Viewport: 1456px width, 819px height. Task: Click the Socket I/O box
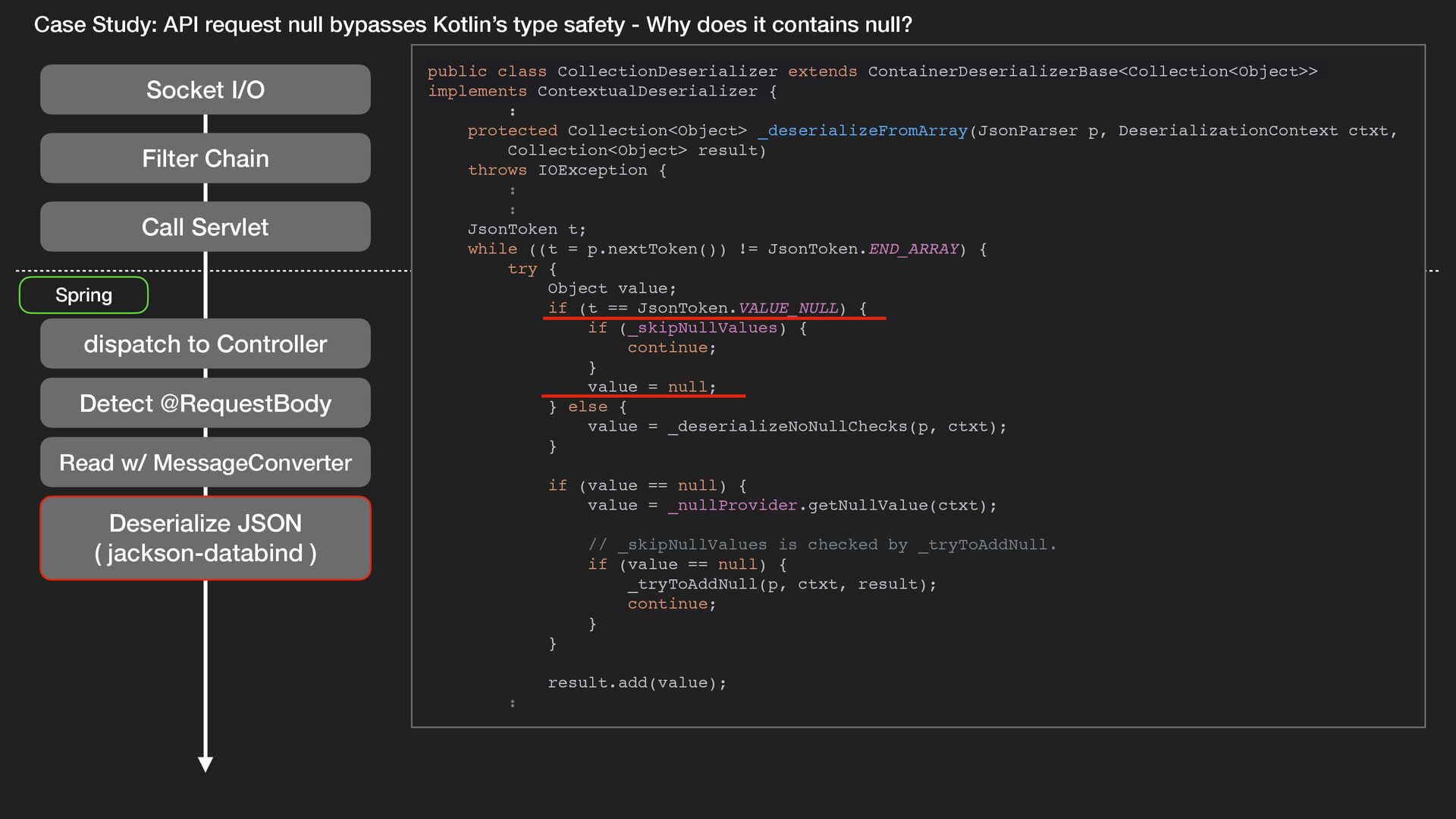(205, 89)
